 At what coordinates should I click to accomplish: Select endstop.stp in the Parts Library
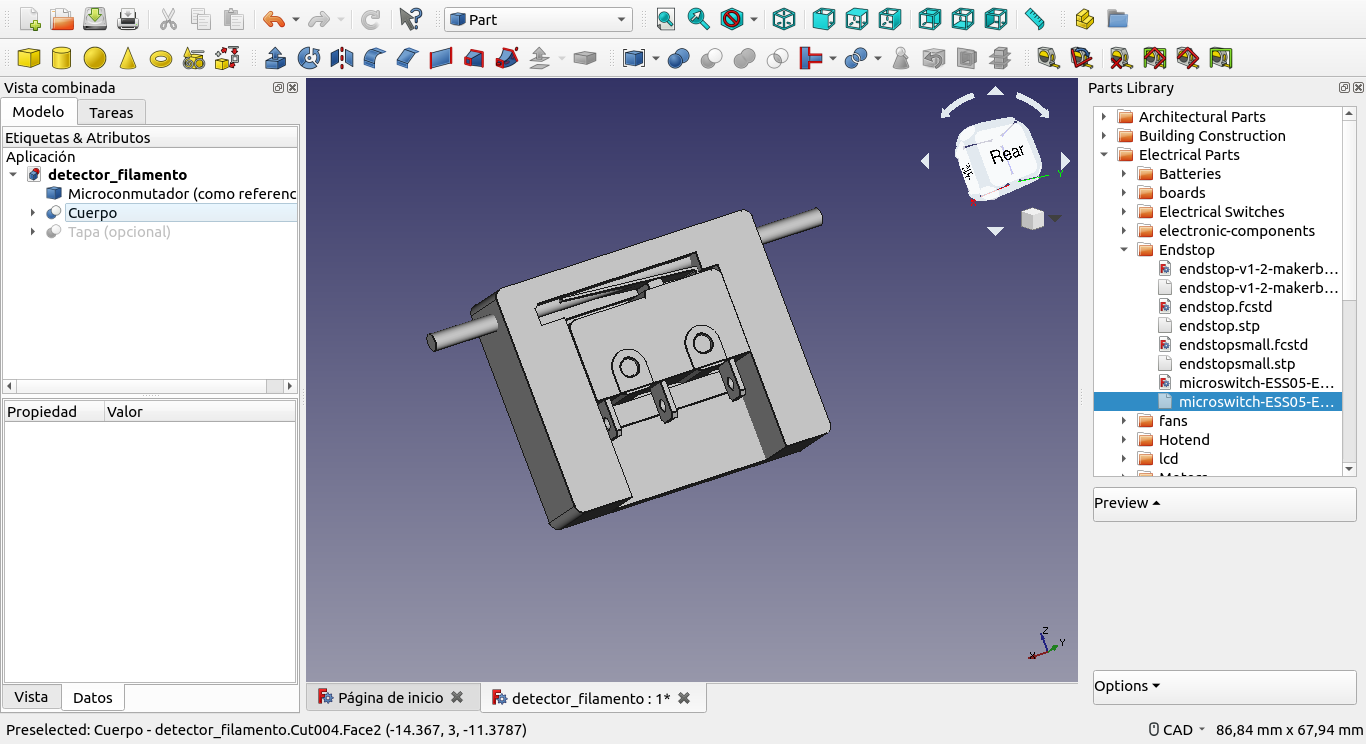click(x=1219, y=326)
